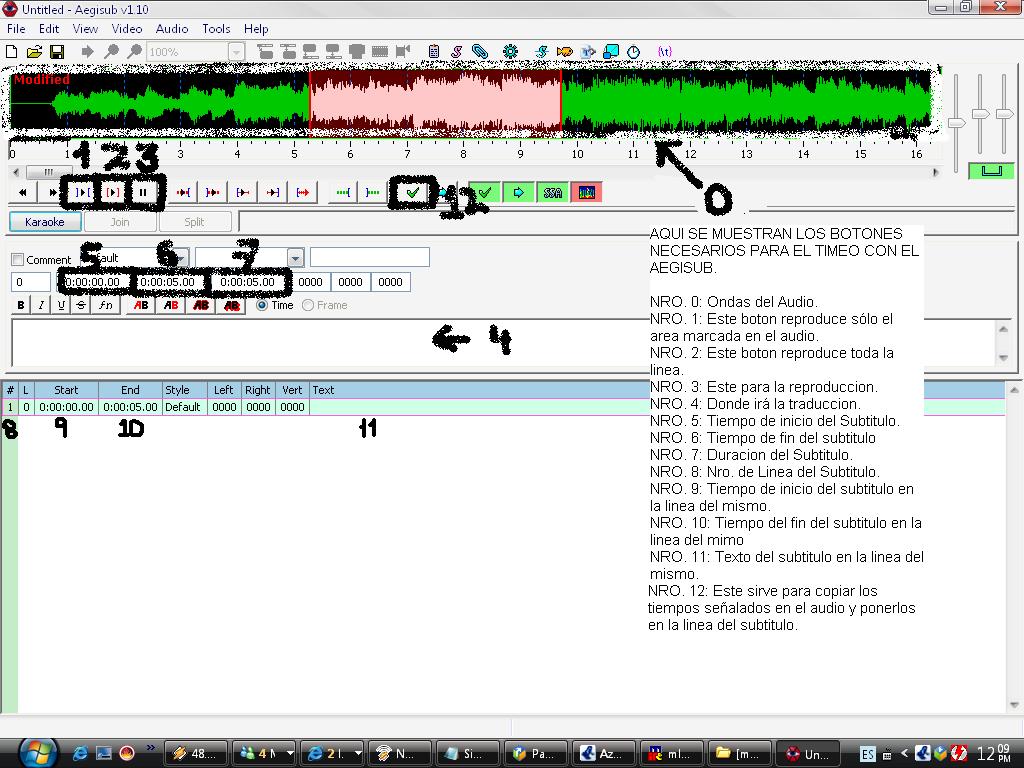Play last 500 ms of selection
1024x768 pixels.
point(273,193)
